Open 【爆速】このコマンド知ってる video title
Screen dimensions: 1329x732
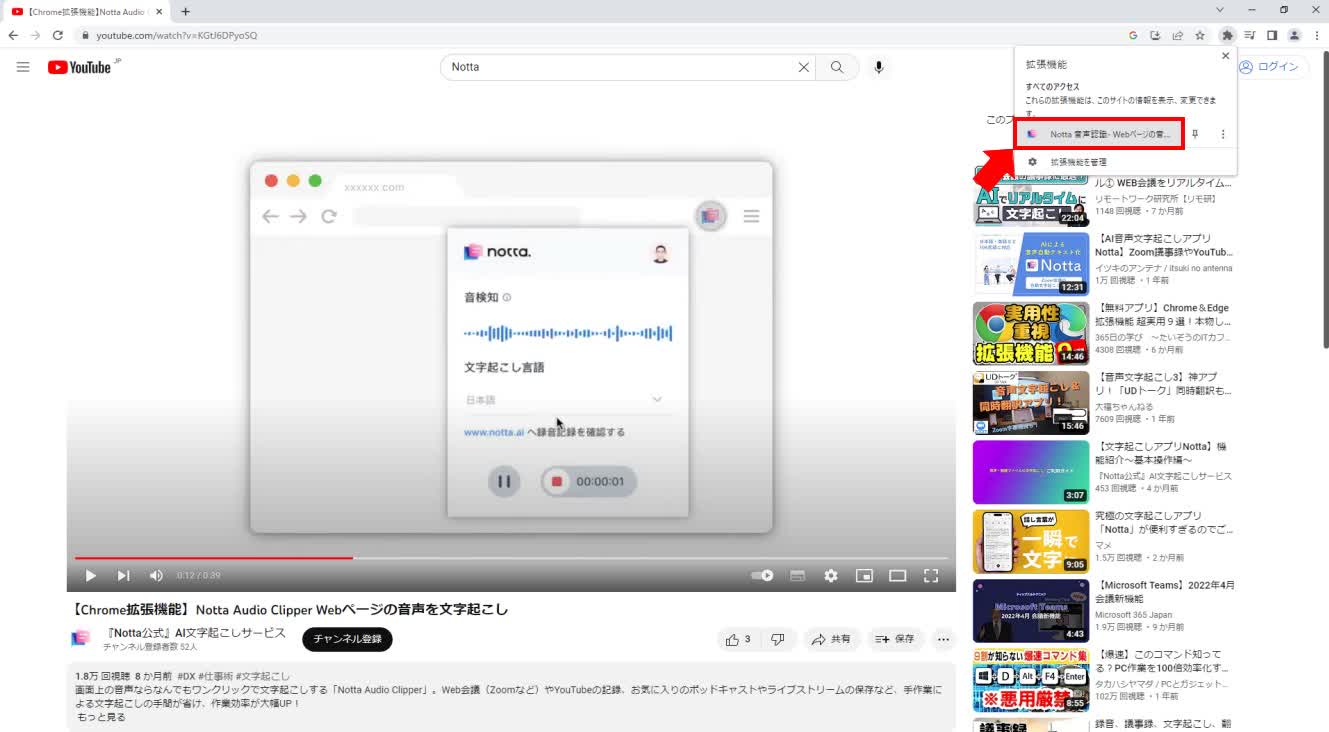[x=1164, y=661]
